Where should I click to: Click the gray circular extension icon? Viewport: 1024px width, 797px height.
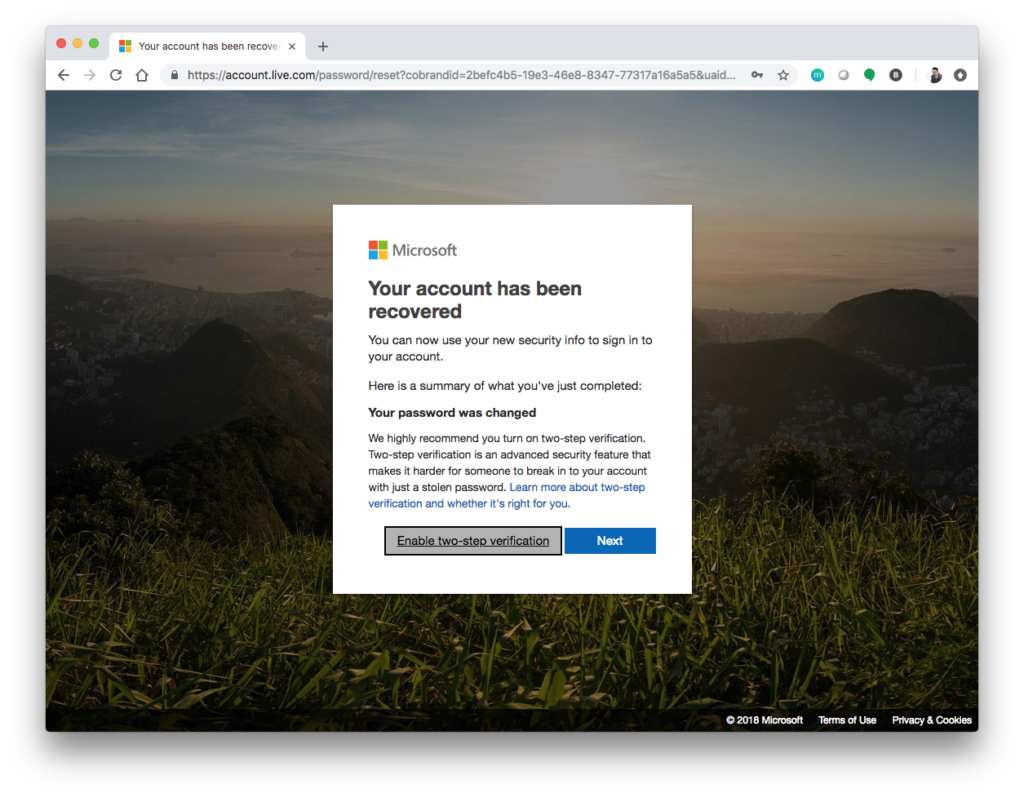pyautogui.click(x=843, y=75)
